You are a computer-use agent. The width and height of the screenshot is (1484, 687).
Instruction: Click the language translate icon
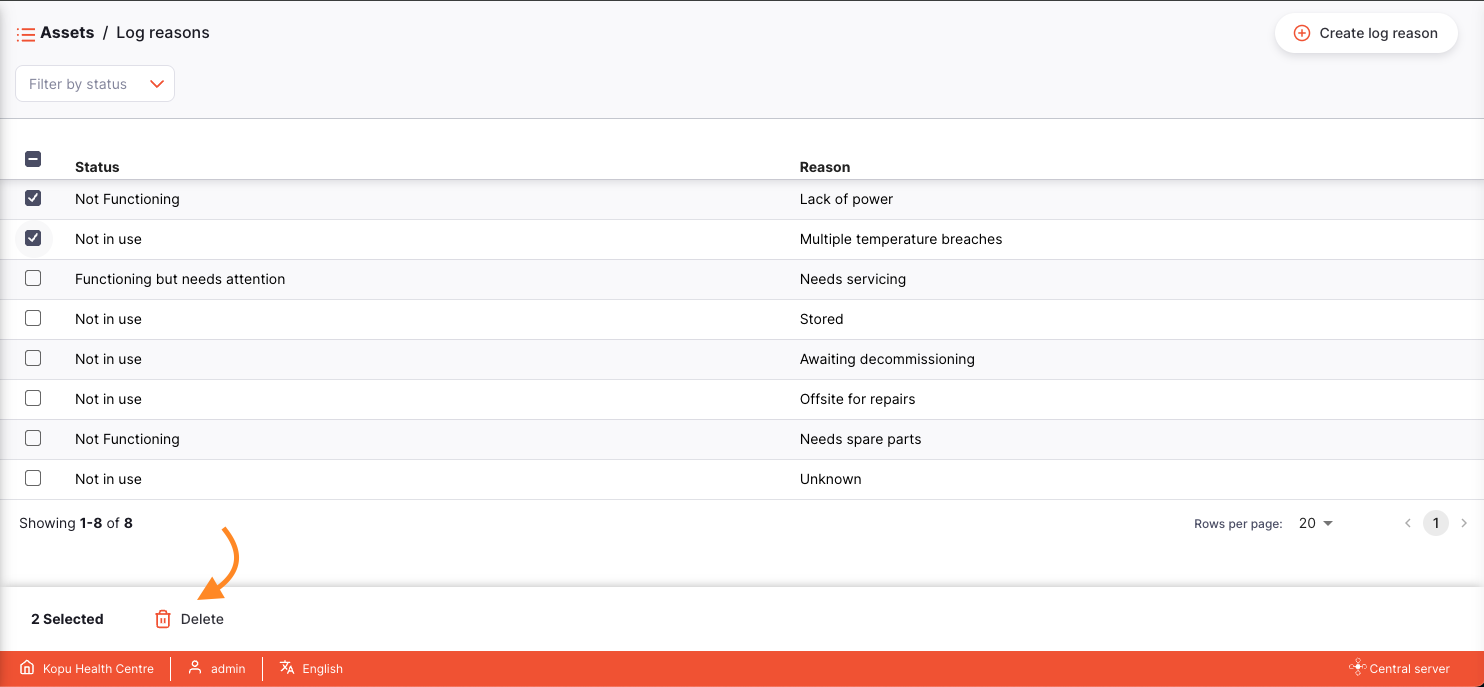tap(287, 668)
